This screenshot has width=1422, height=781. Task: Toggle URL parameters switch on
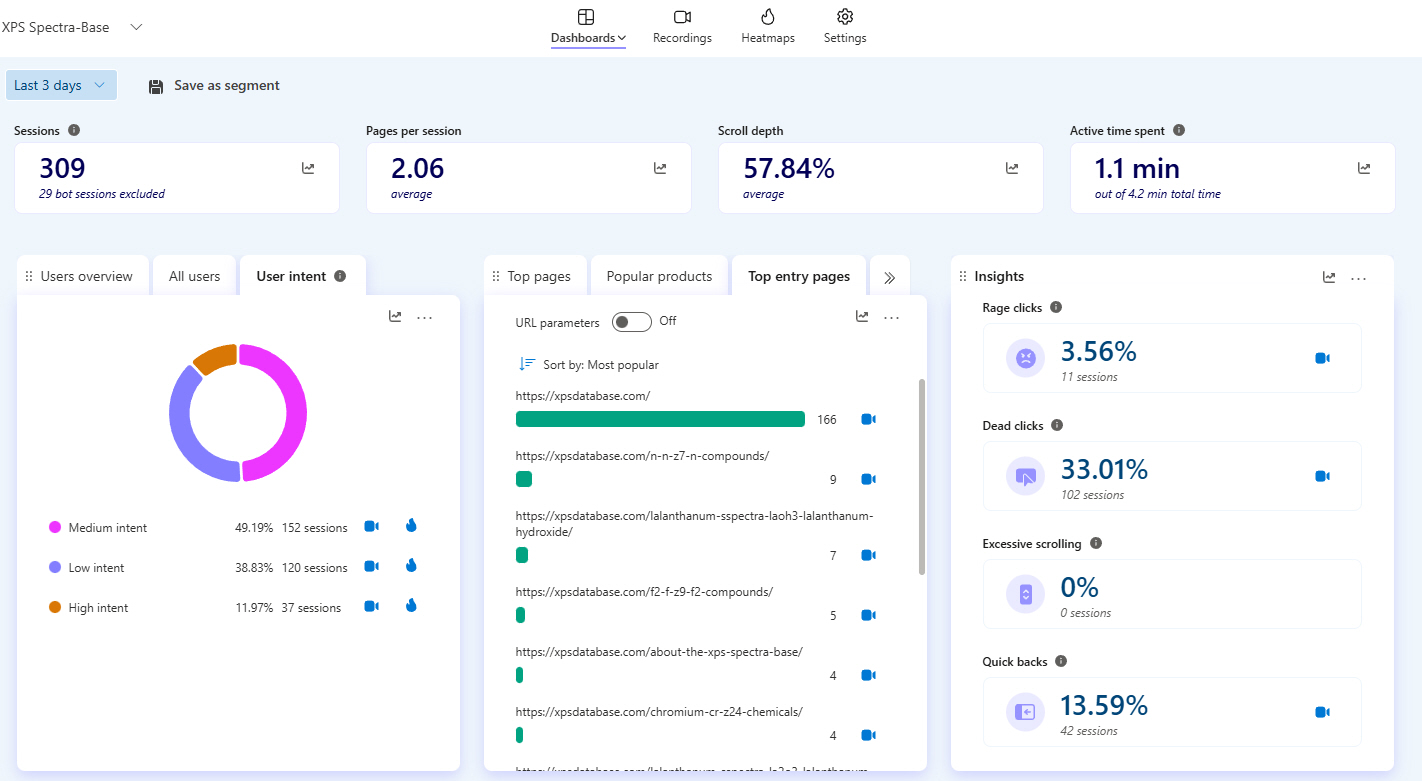631,321
